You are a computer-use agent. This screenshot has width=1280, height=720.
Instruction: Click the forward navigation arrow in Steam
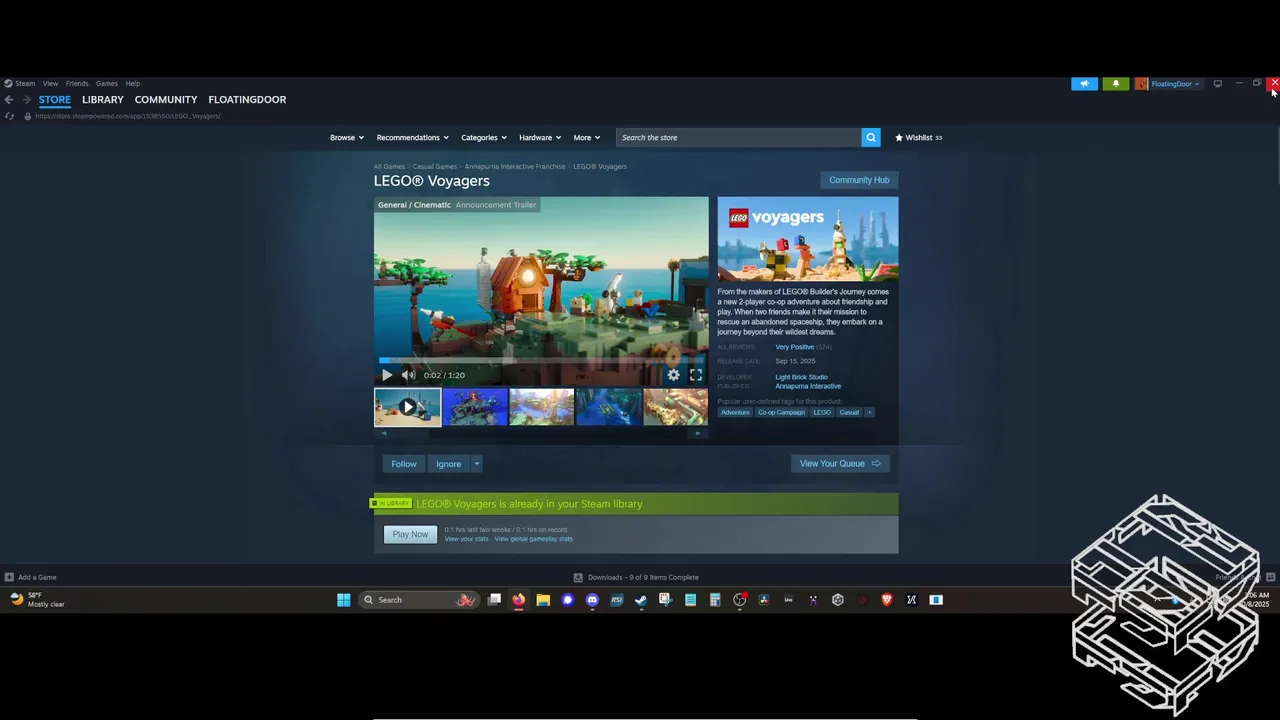[x=25, y=100]
